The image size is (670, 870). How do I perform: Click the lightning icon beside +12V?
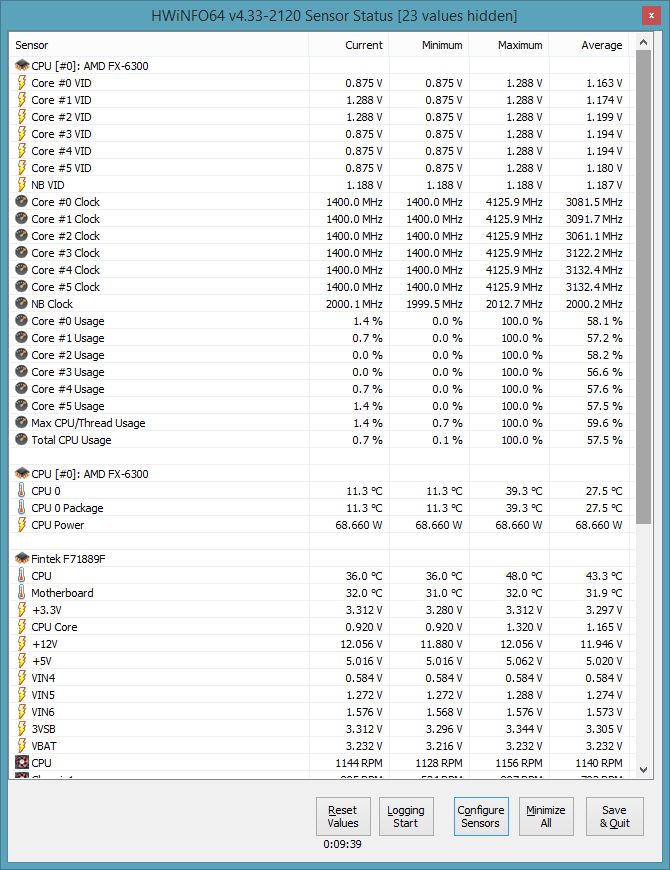[x=22, y=644]
